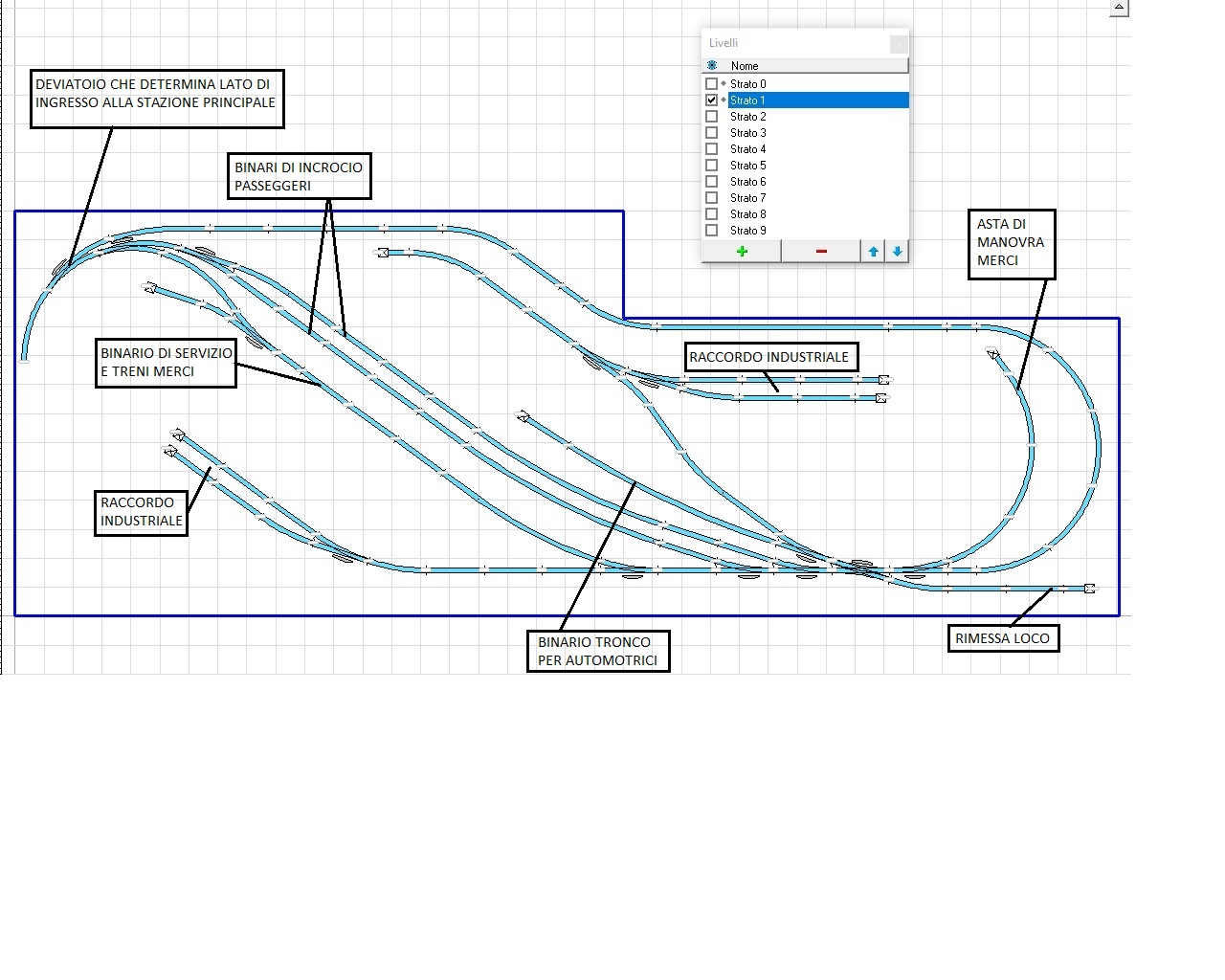Click the ASTA DI MANOVRA MERCI label
Viewport: 1225px width, 980px height.
1011,243
